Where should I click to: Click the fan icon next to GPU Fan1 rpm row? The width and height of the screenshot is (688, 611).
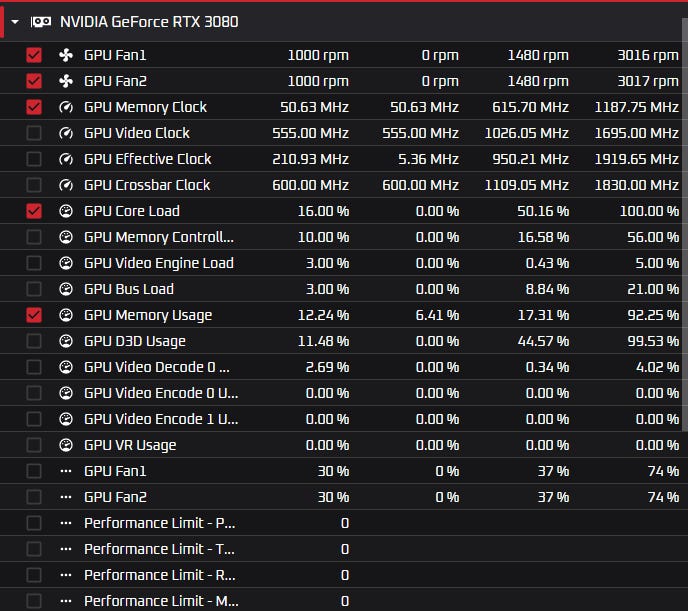coord(66,55)
